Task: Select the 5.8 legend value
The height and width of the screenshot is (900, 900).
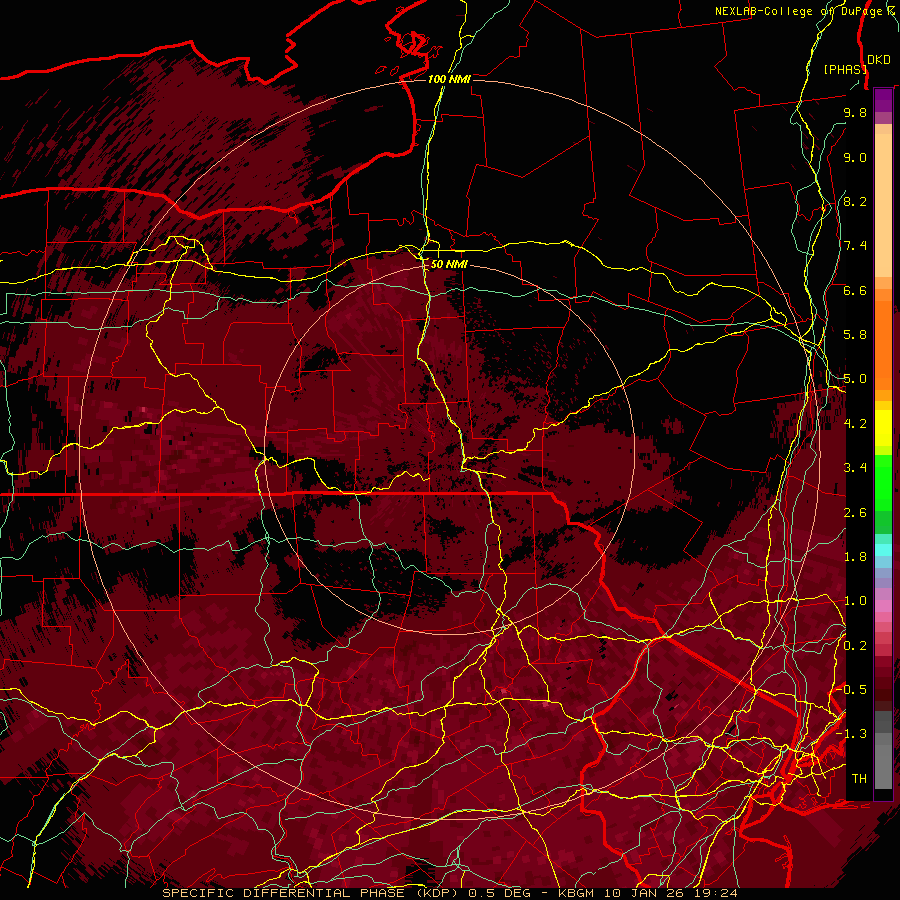Action: click(855, 335)
